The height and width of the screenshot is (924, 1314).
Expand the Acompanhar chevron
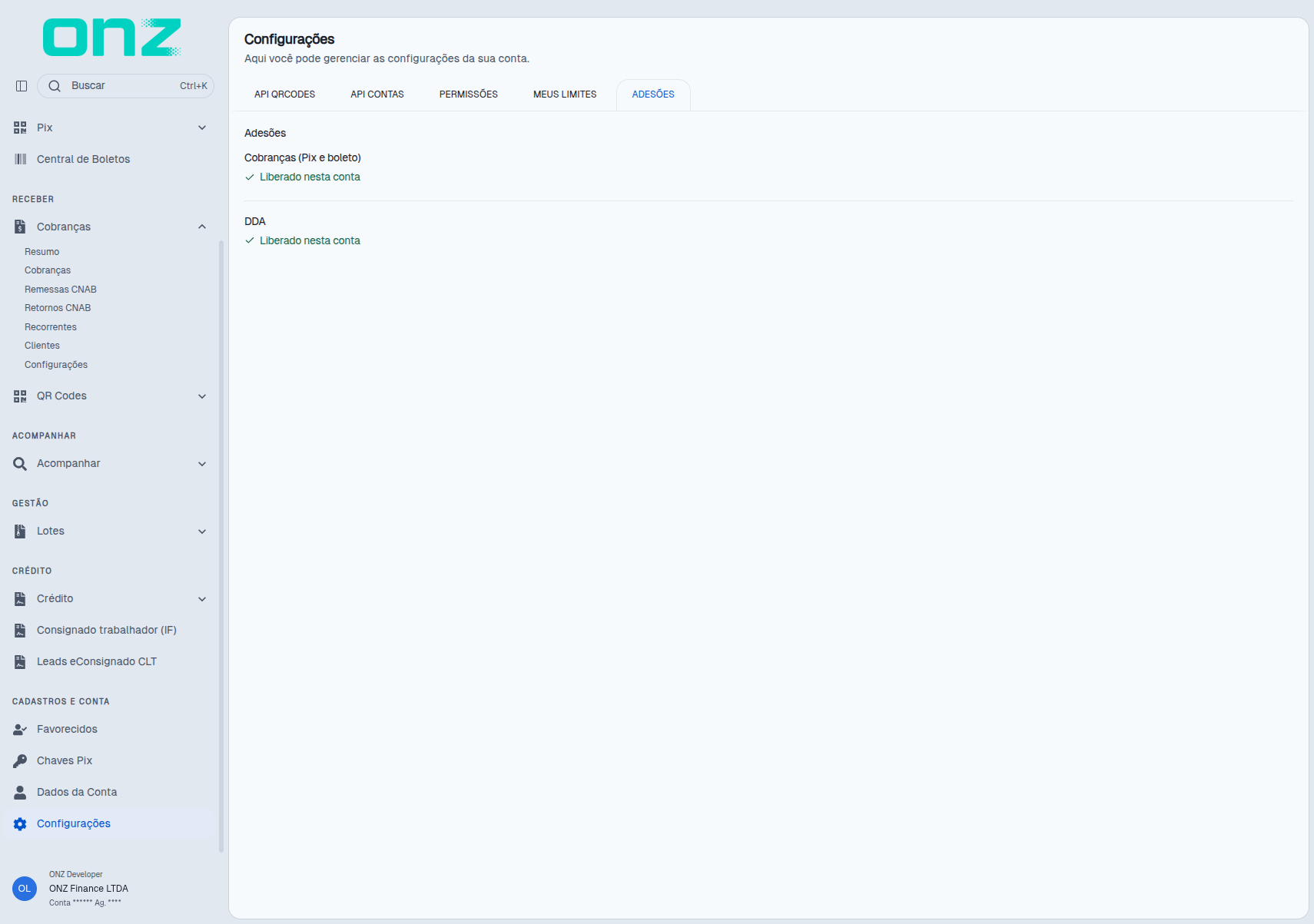[202, 464]
